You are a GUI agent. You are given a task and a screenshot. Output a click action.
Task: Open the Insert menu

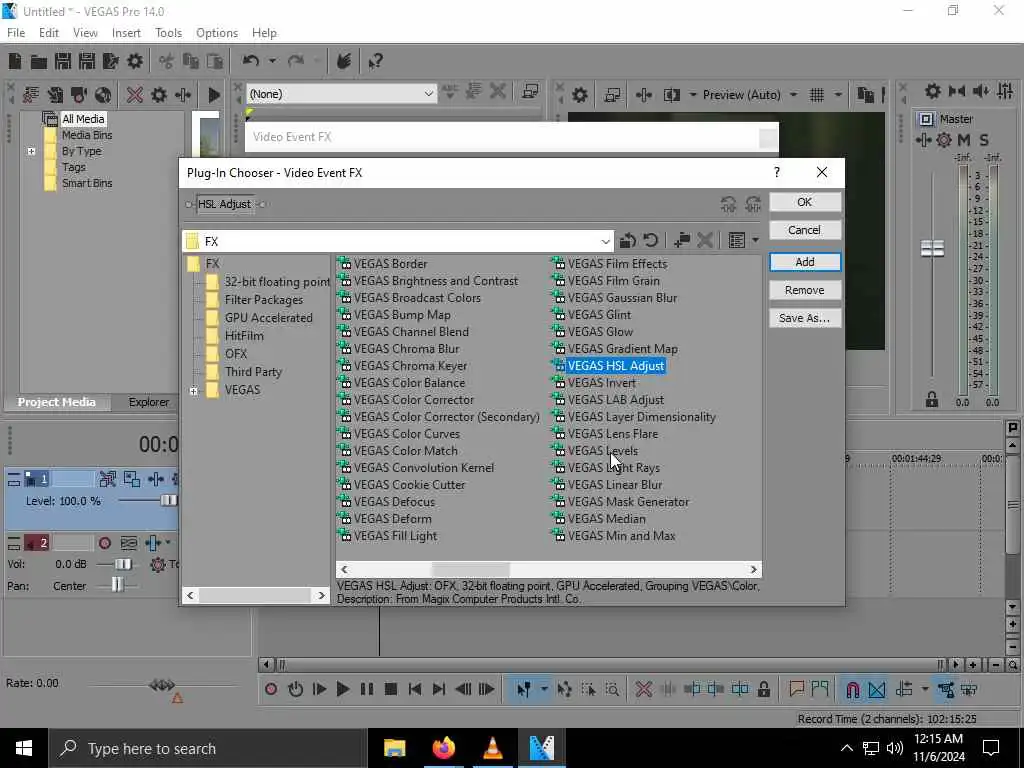(126, 33)
